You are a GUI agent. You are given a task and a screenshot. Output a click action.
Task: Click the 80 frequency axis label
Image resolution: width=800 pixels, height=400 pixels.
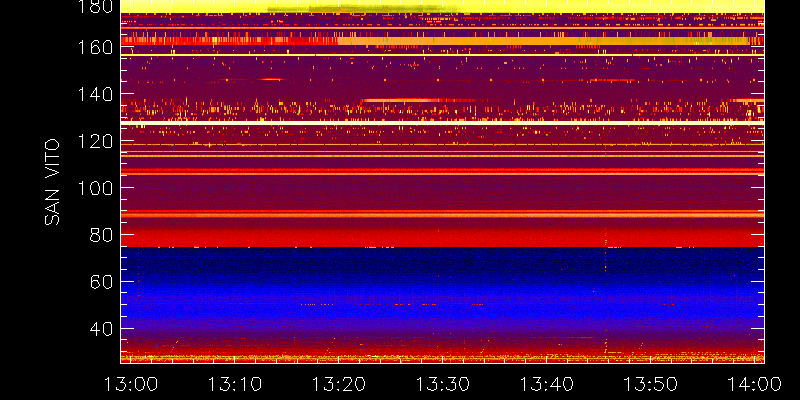(x=101, y=235)
